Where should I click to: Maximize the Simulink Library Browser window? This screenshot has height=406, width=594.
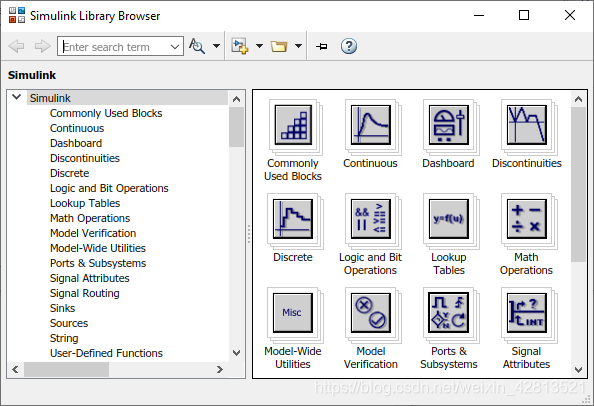click(x=524, y=15)
